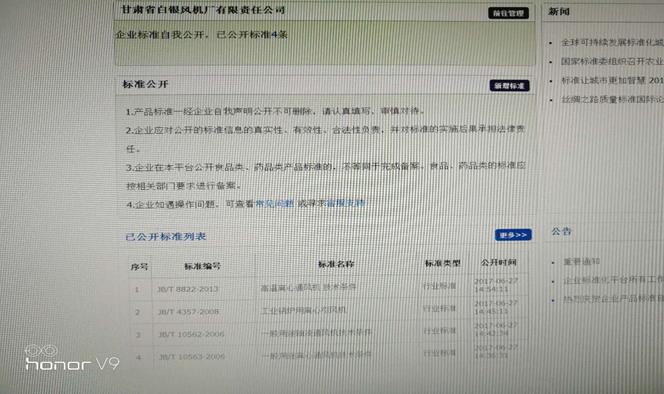Click text 企业标准自我公开，已公开标准4条

[202, 34]
